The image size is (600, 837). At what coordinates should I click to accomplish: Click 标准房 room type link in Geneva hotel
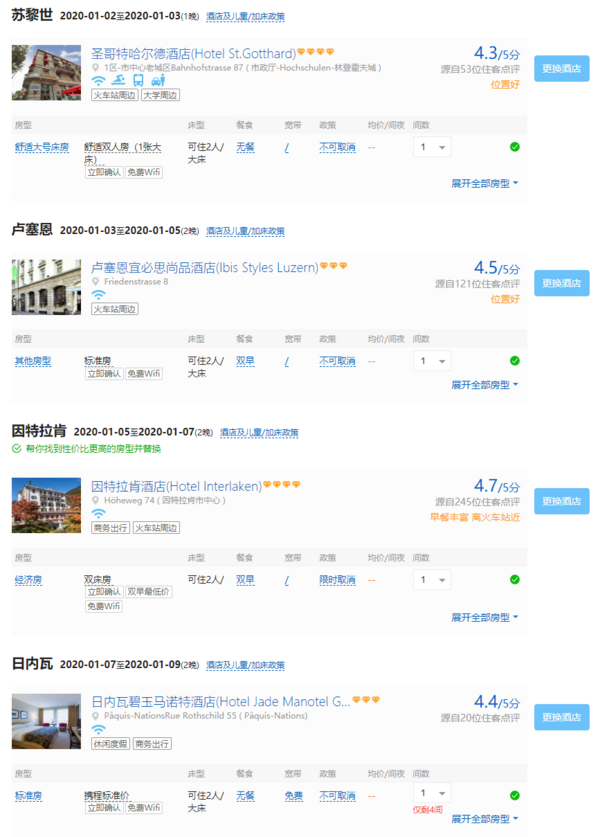coord(28,795)
